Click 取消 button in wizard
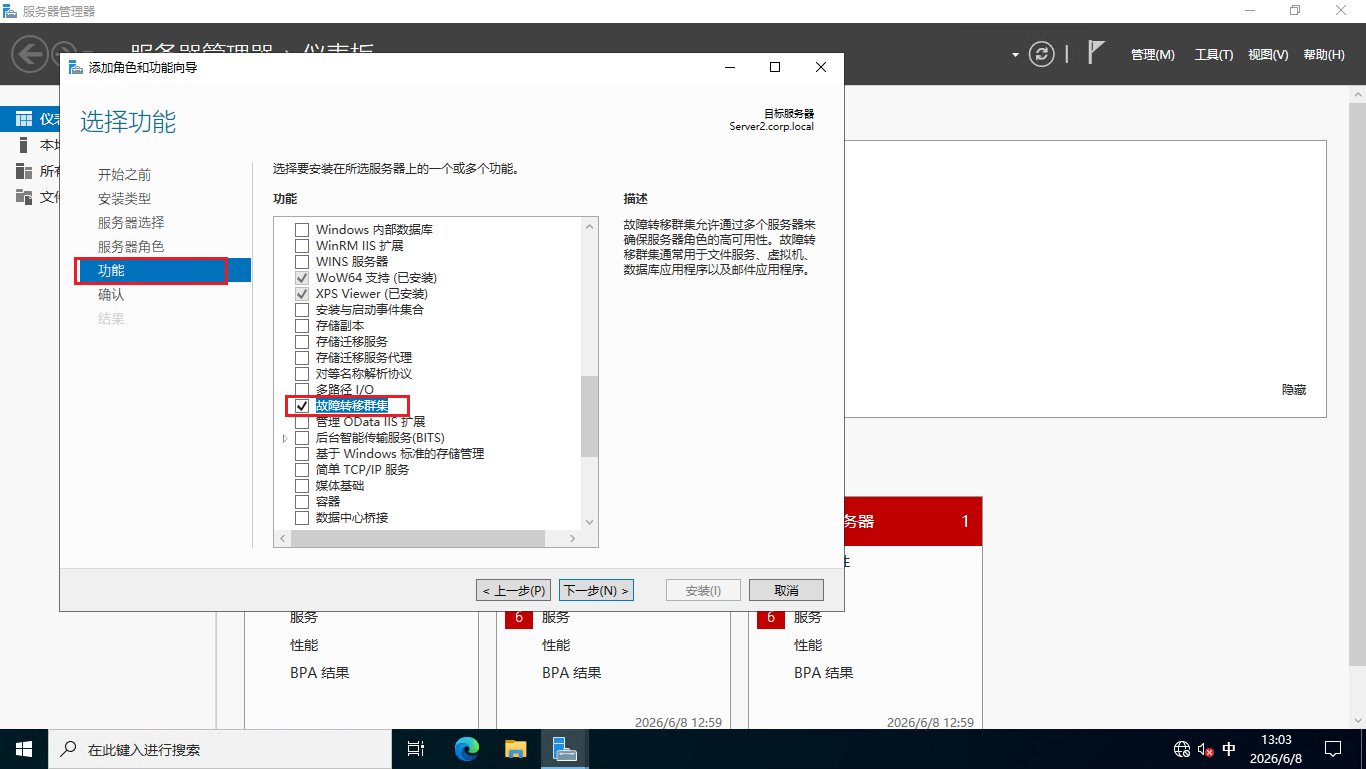The height and width of the screenshot is (769, 1366). (786, 590)
